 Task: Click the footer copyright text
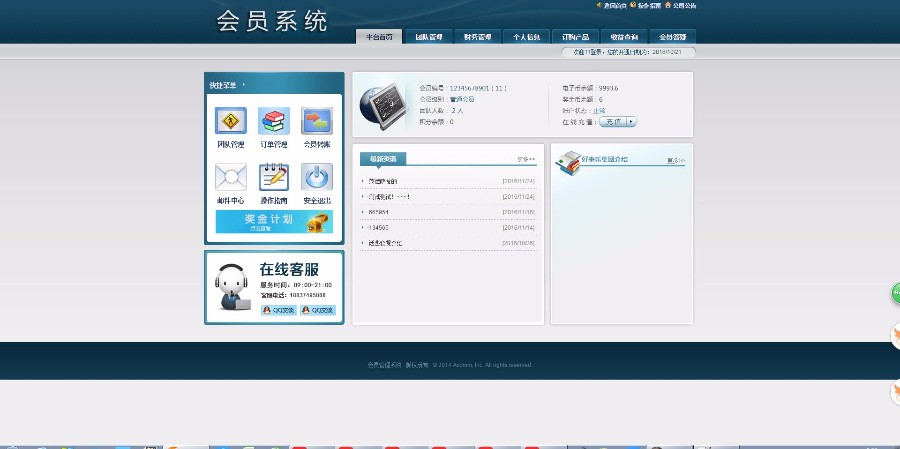tap(449, 365)
